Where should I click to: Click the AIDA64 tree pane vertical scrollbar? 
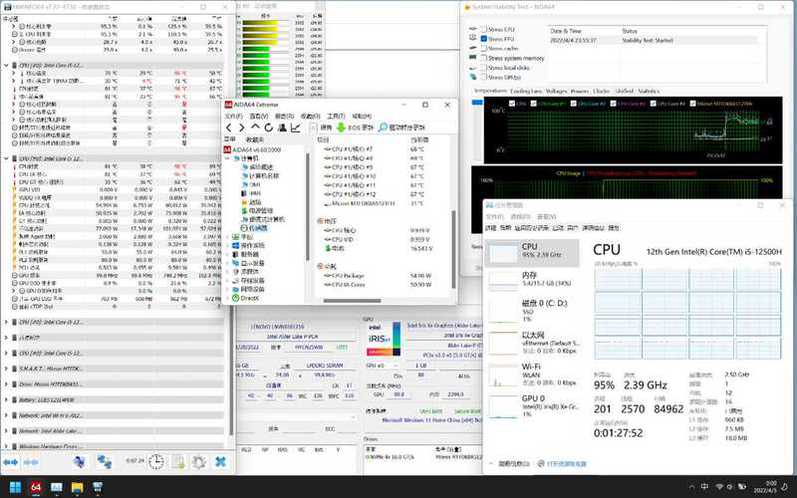point(307,206)
